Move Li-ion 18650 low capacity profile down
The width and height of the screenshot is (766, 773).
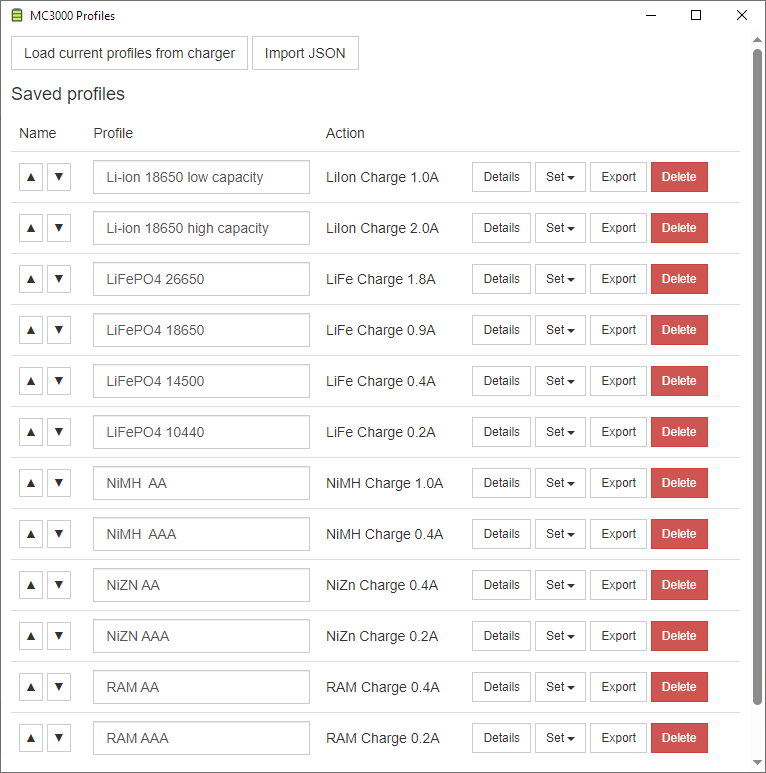[x=59, y=177]
